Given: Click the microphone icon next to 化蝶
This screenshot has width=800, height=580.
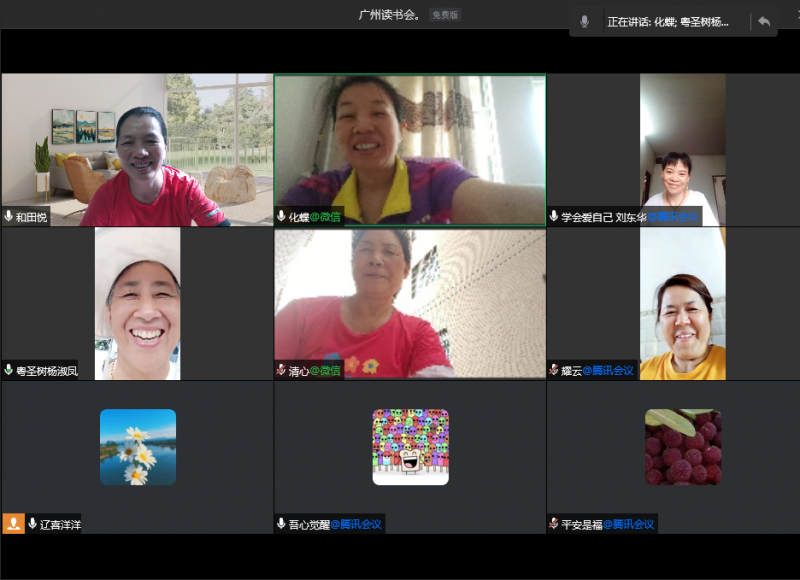Looking at the screenshot, I should click(282, 216).
